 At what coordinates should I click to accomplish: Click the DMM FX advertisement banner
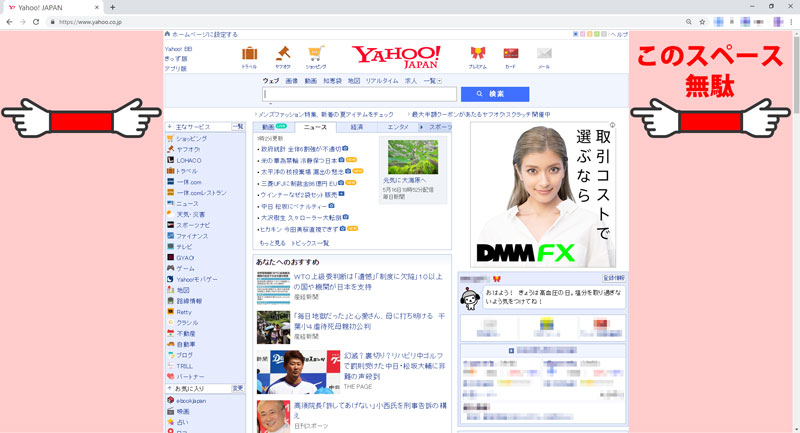pos(543,194)
